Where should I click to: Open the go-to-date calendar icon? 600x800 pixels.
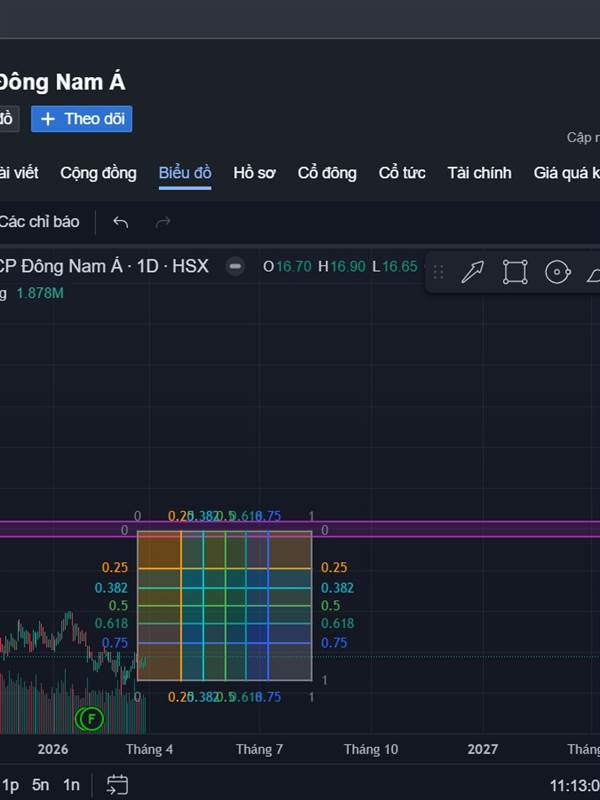point(117,784)
